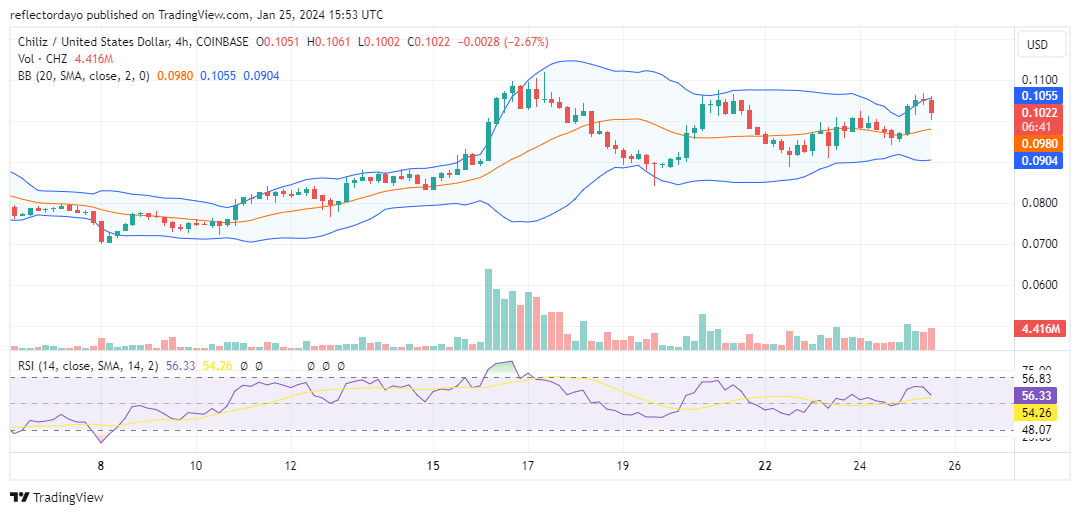Viewport: 1080px width, 515px height.
Task: Click the 0.0800 price axis value
Action: point(1037,203)
